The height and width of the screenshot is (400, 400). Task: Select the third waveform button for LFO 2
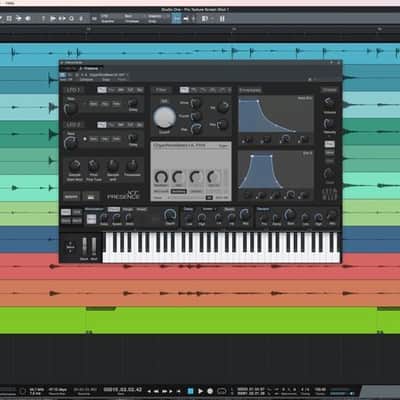click(121, 125)
